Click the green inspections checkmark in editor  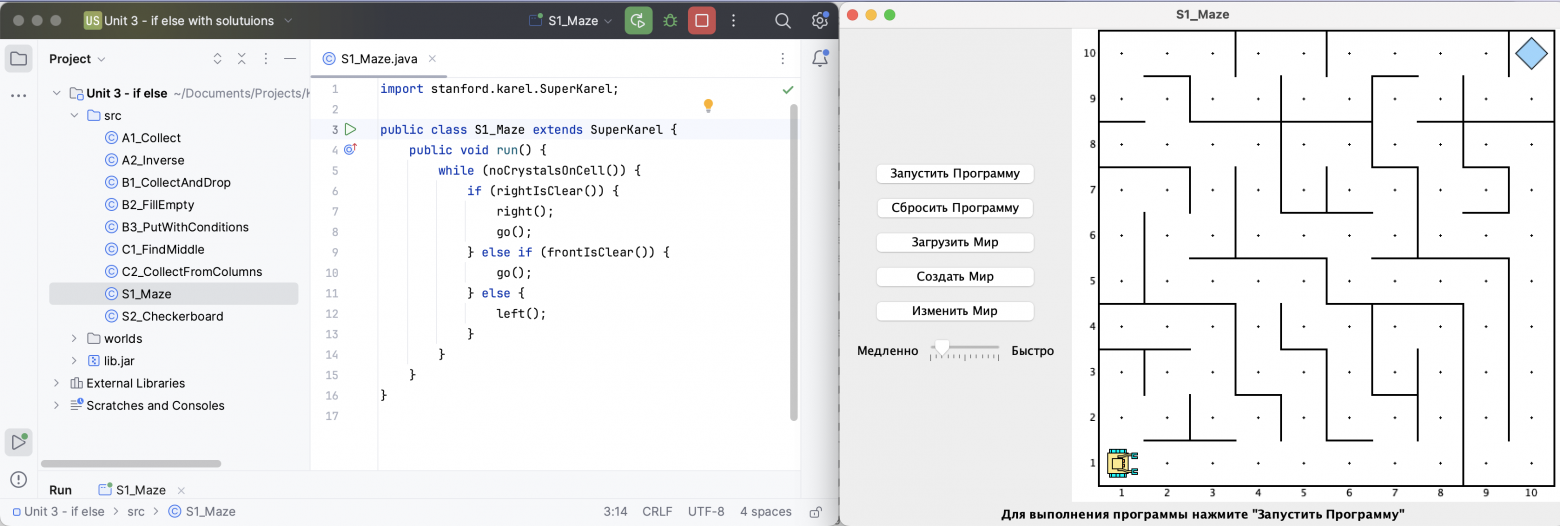tap(788, 89)
